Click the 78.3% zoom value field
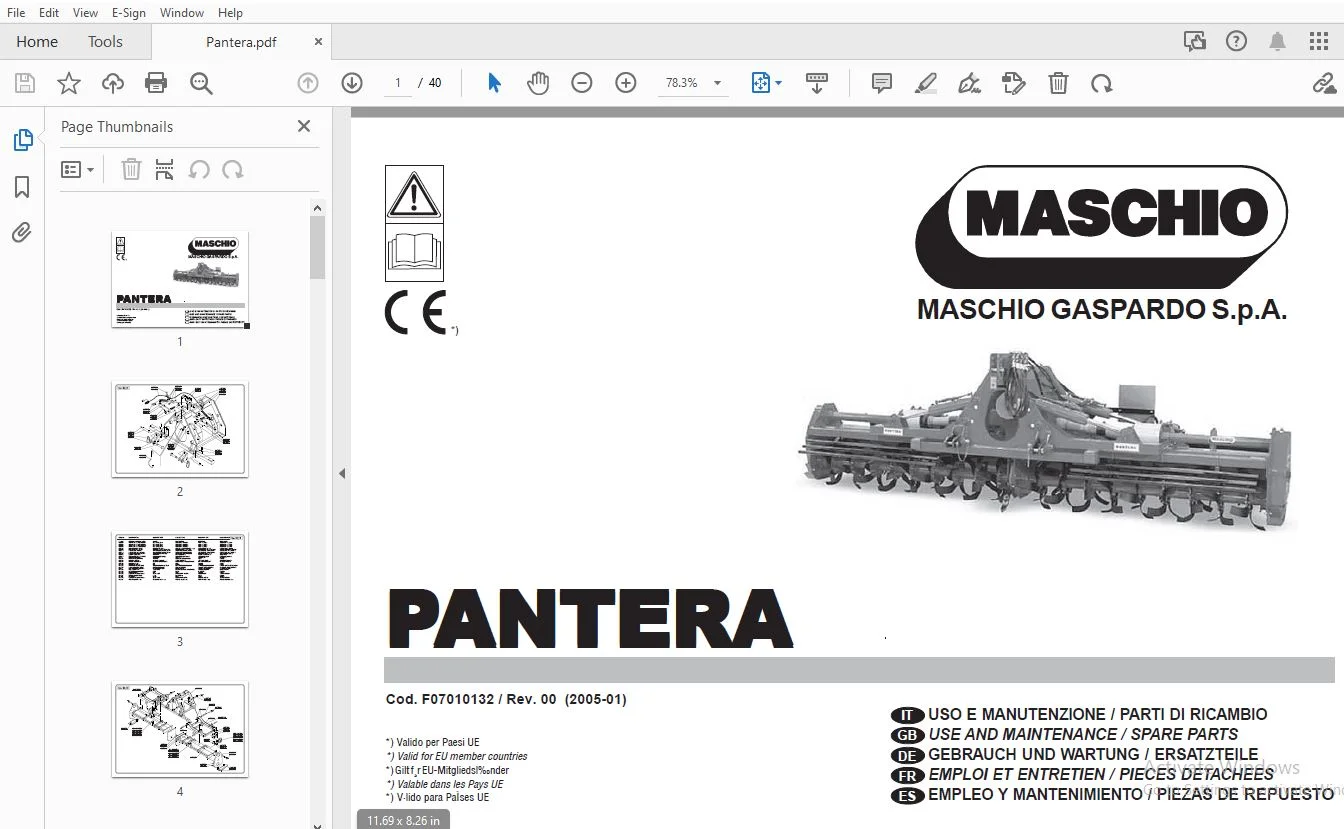The width and height of the screenshot is (1344, 829). [681, 83]
